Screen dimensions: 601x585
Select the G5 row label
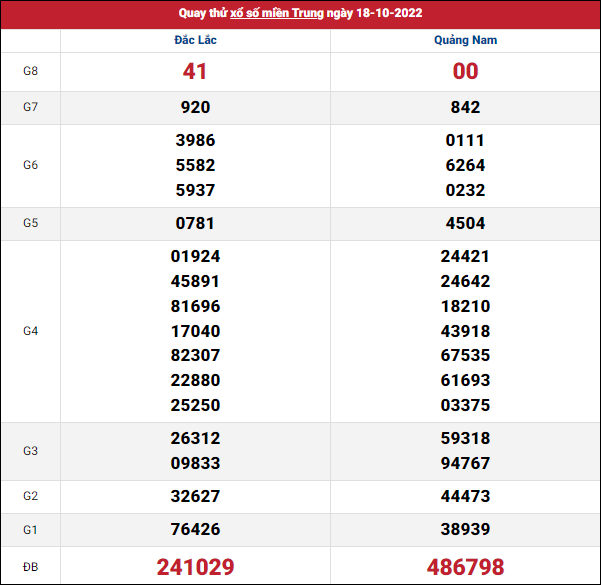pyautogui.click(x=30, y=223)
